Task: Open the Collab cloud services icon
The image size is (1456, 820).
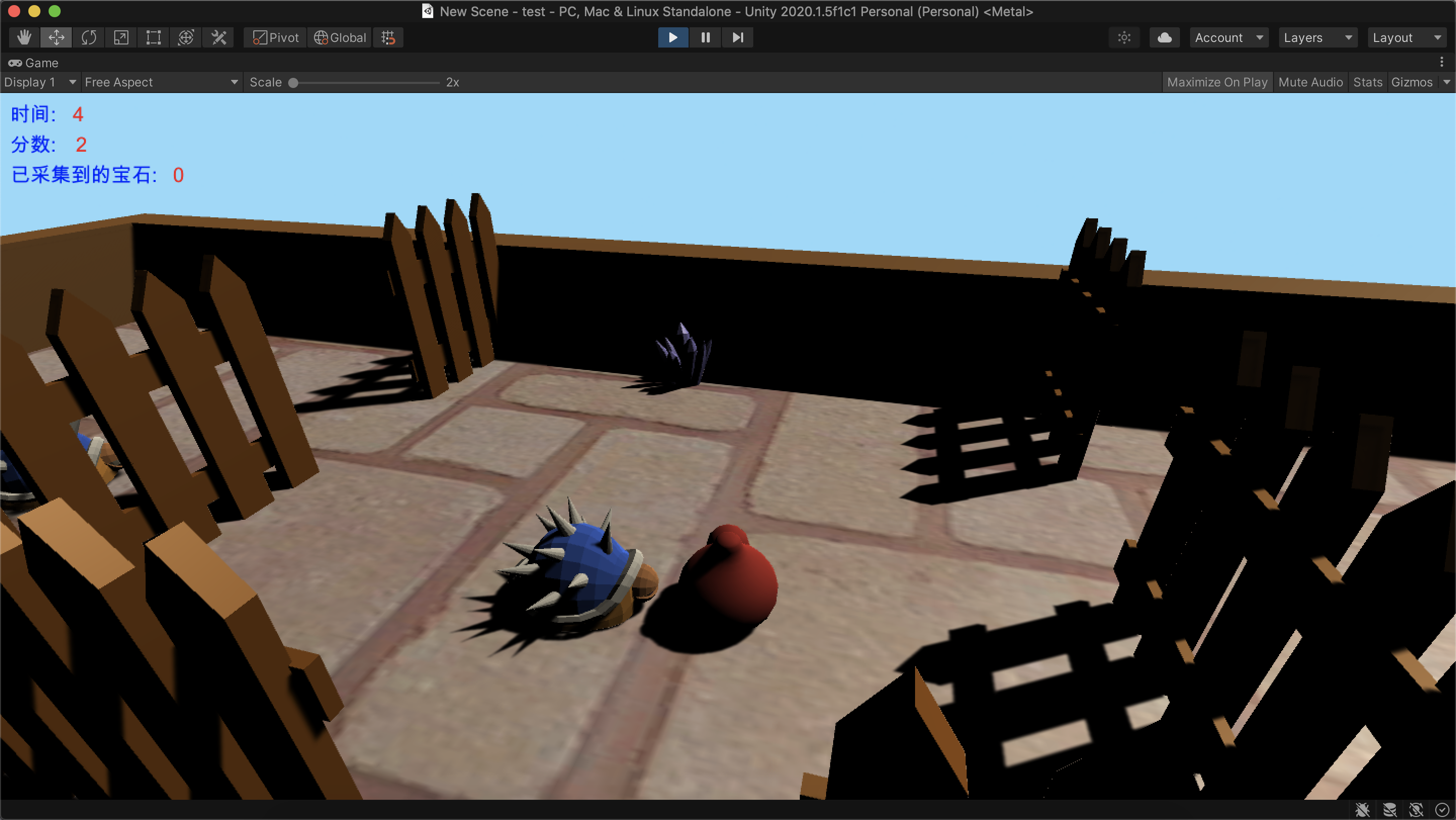Action: (1164, 38)
